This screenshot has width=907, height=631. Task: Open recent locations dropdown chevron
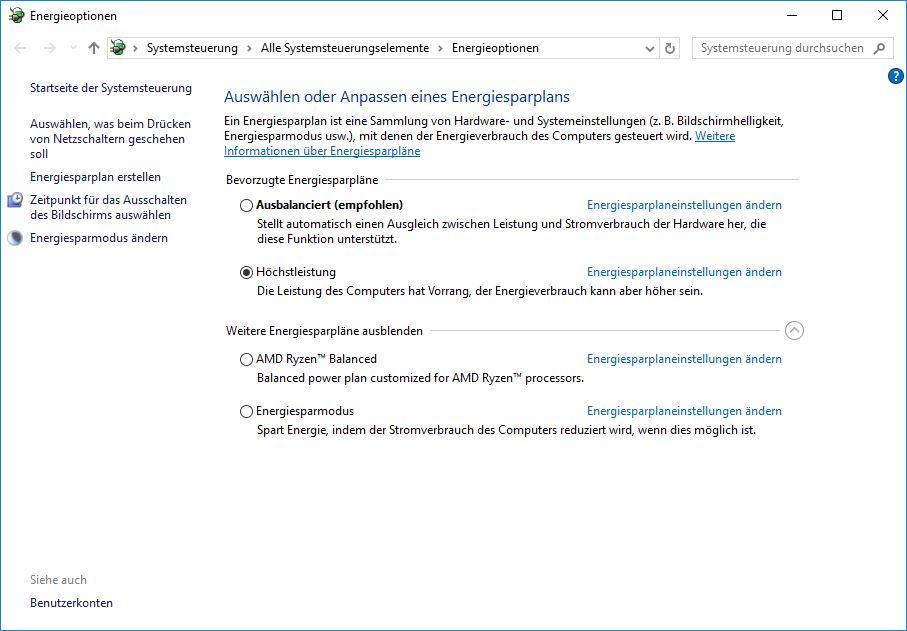(x=73, y=48)
